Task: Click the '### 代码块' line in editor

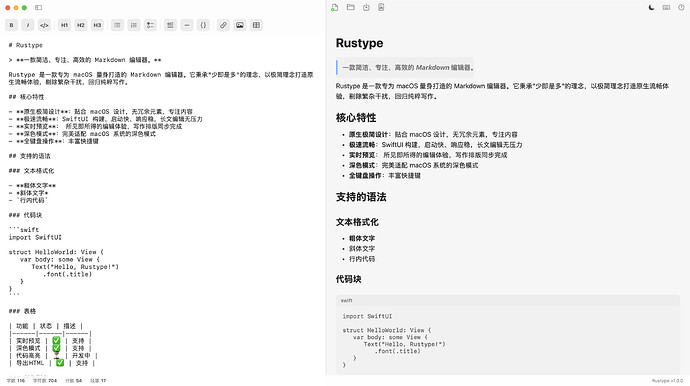Action: pos(25,215)
